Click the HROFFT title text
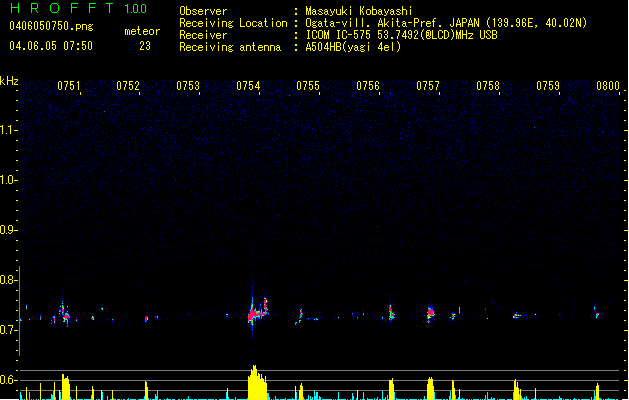Image resolution: width=629 pixels, height=400 pixels. pos(63,8)
